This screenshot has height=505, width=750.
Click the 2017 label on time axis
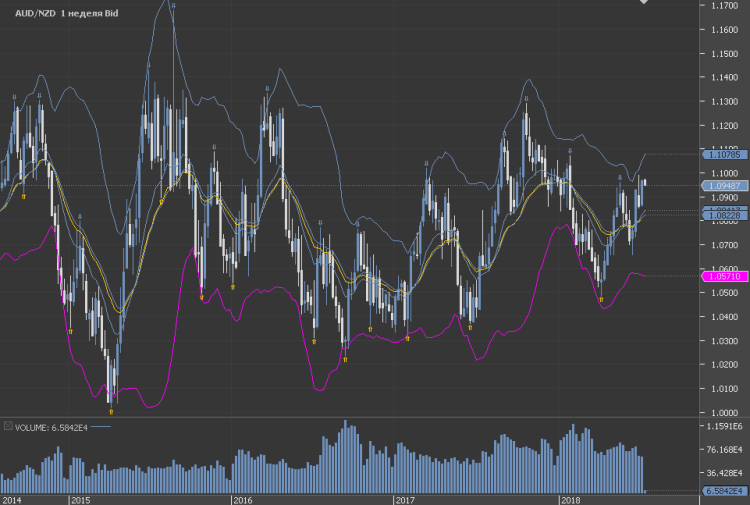pyautogui.click(x=405, y=501)
